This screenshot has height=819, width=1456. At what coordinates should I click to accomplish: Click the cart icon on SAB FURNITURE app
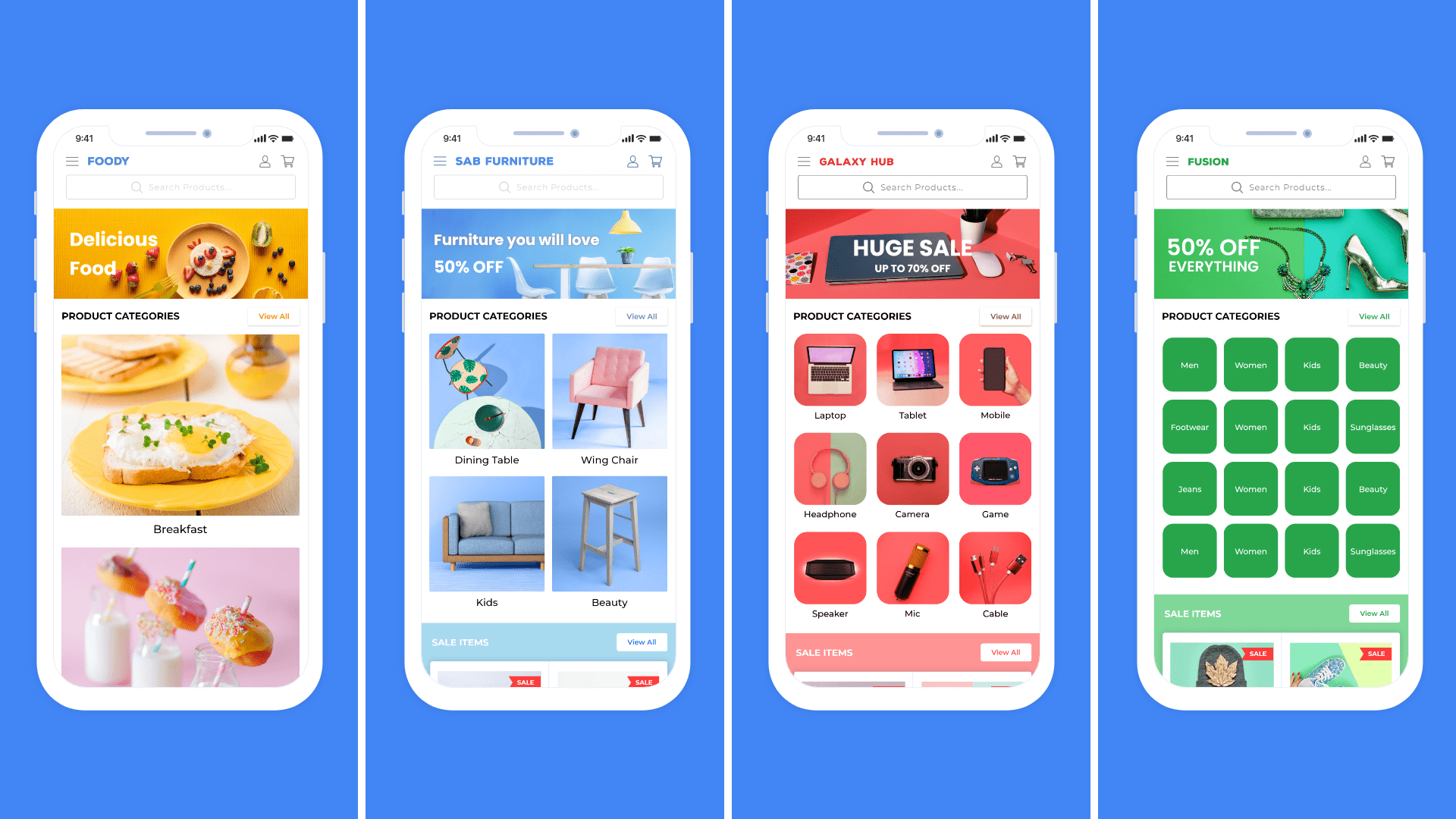point(655,161)
